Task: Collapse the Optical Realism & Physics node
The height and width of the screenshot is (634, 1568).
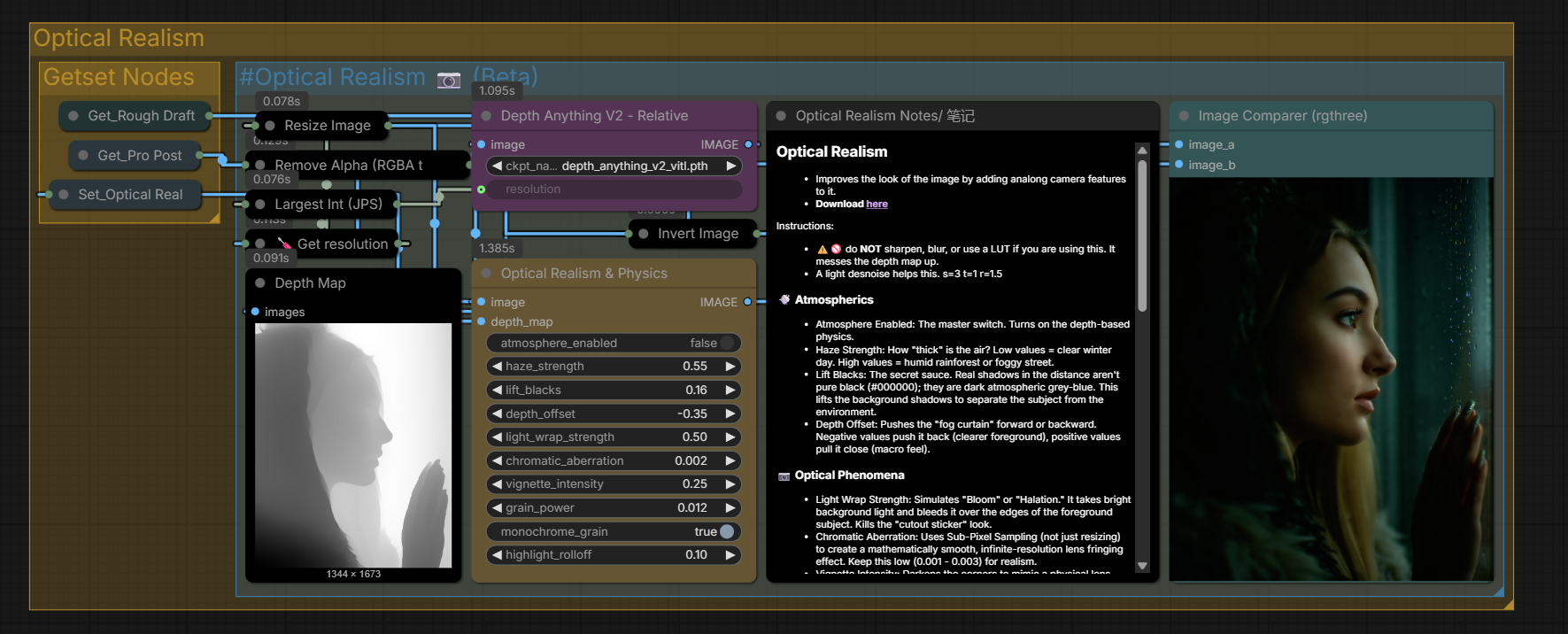Action: click(486, 274)
